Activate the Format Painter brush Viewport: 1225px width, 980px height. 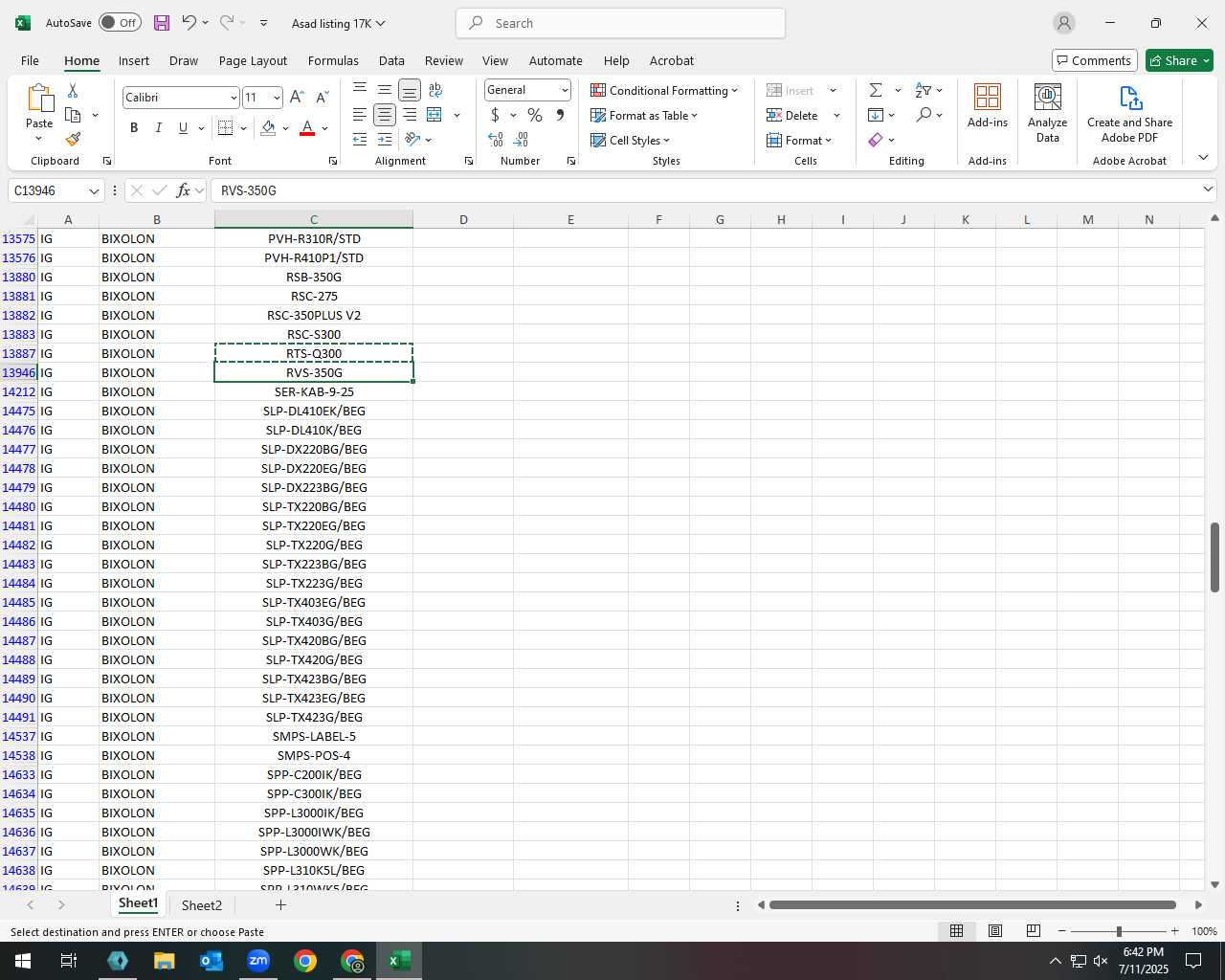click(73, 140)
